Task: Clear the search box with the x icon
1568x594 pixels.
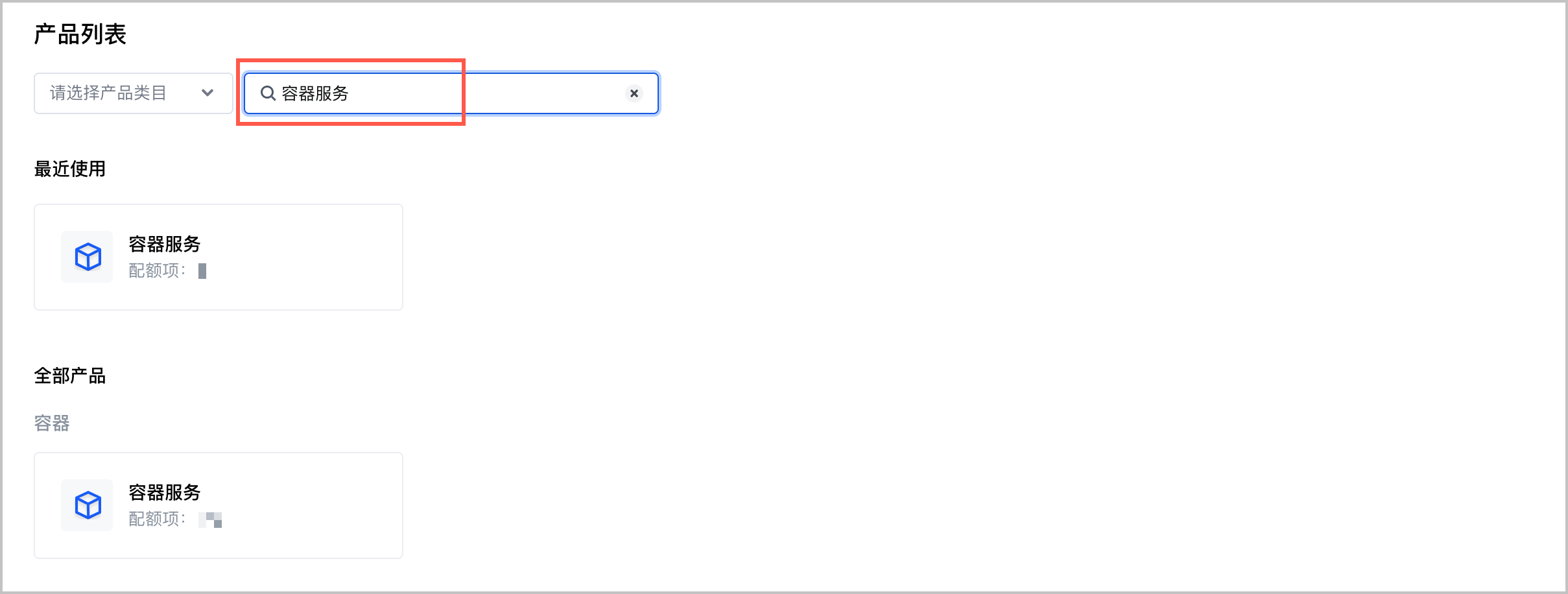Action: 634,93
